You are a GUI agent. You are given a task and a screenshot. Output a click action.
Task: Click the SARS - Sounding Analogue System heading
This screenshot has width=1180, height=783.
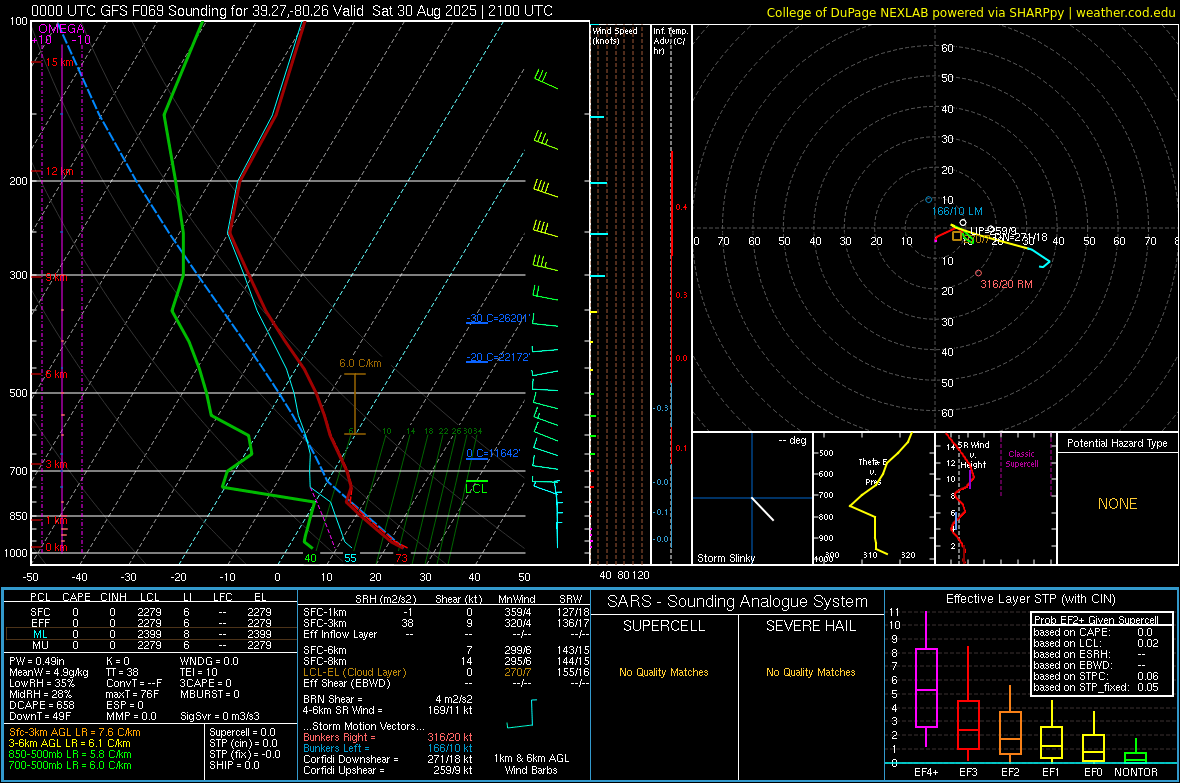click(x=737, y=602)
